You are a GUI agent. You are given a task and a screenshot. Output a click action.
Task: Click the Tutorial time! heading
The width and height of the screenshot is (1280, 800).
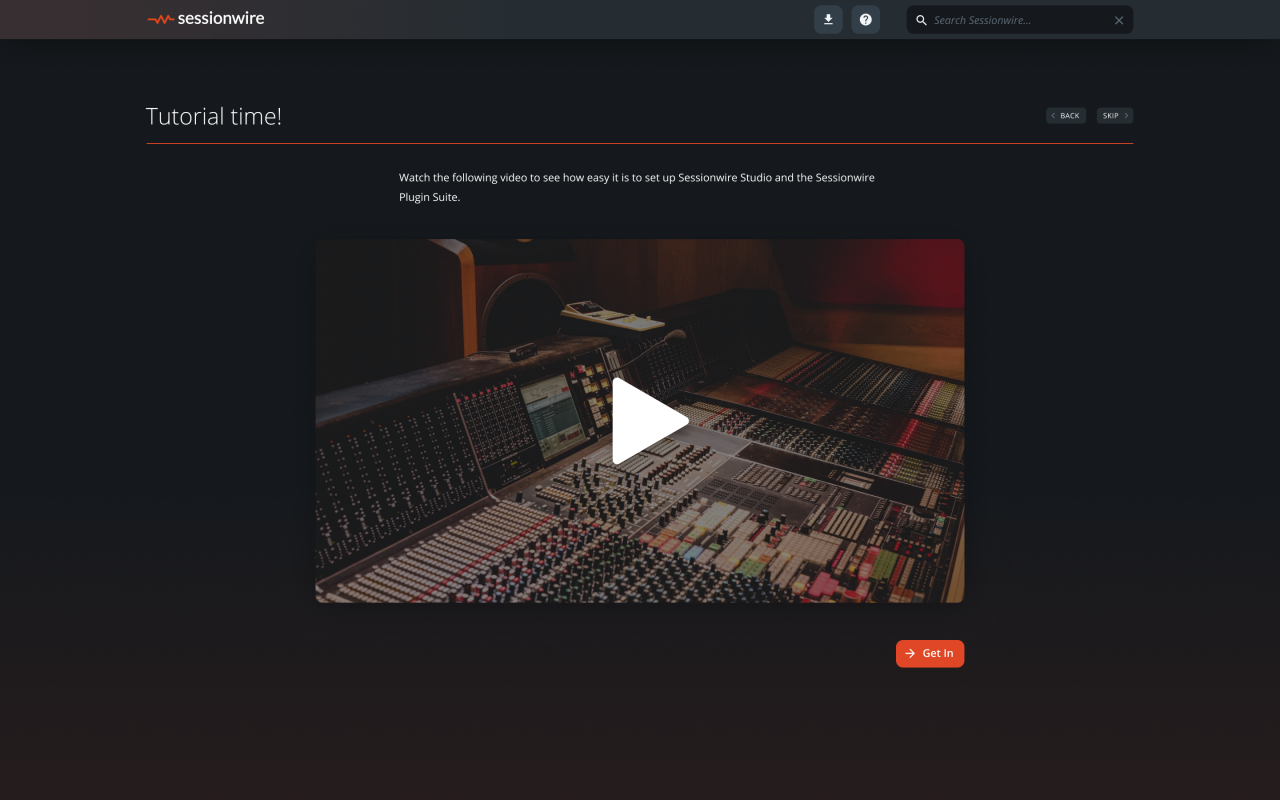(214, 116)
